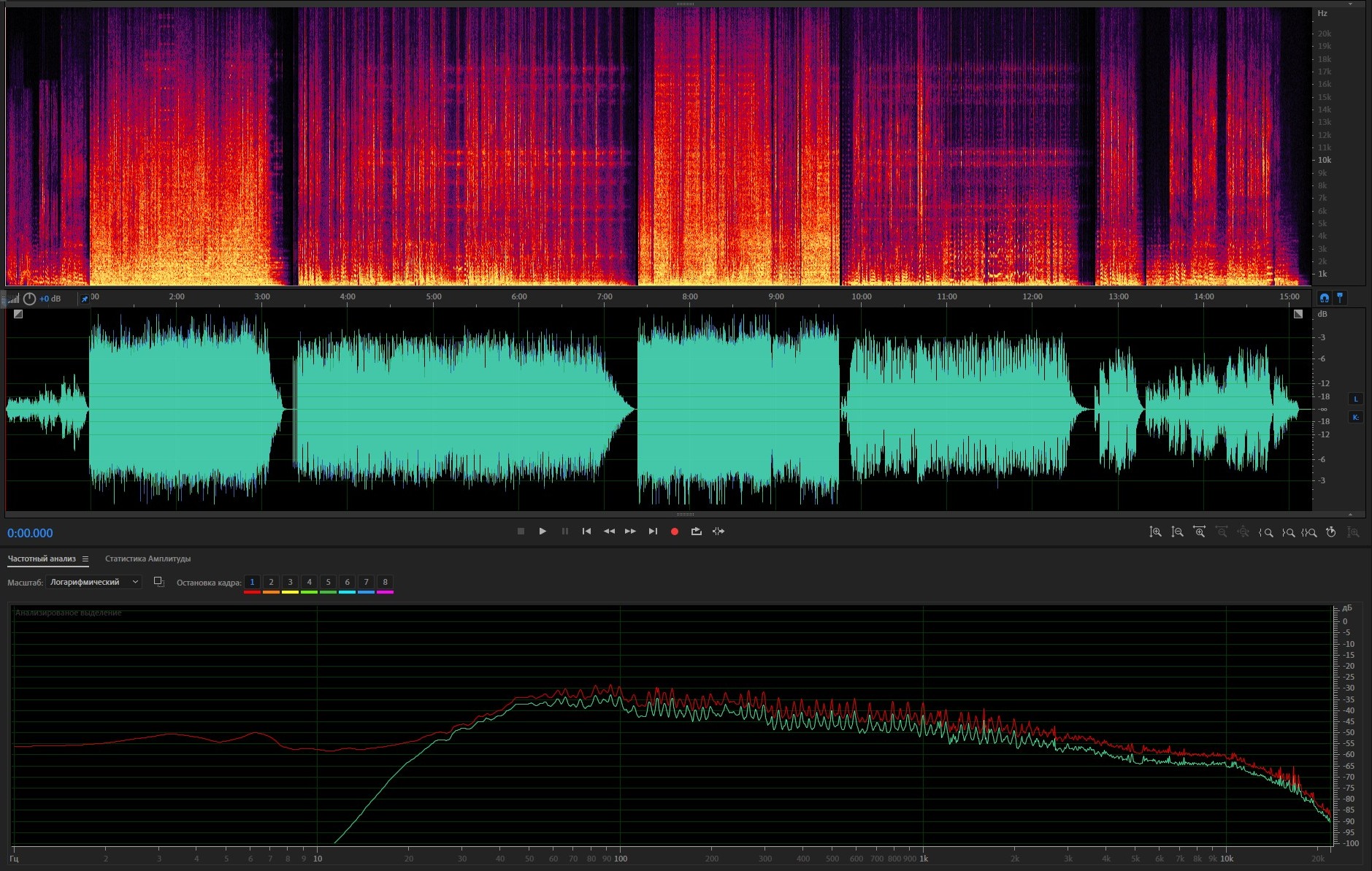Image resolution: width=1372 pixels, height=871 pixels.
Task: Zoom to selection in-point icon
Action: (1266, 532)
